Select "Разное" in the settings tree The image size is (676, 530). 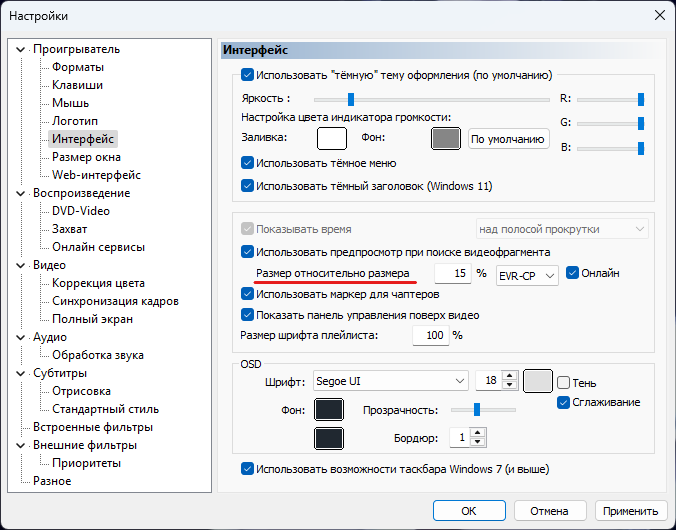(52, 481)
